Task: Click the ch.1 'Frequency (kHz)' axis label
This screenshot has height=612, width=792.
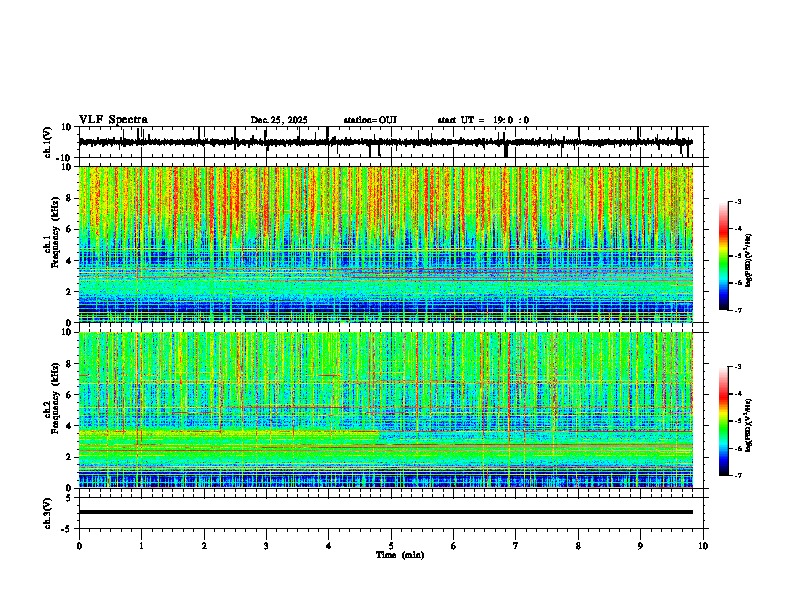Action: coord(56,232)
